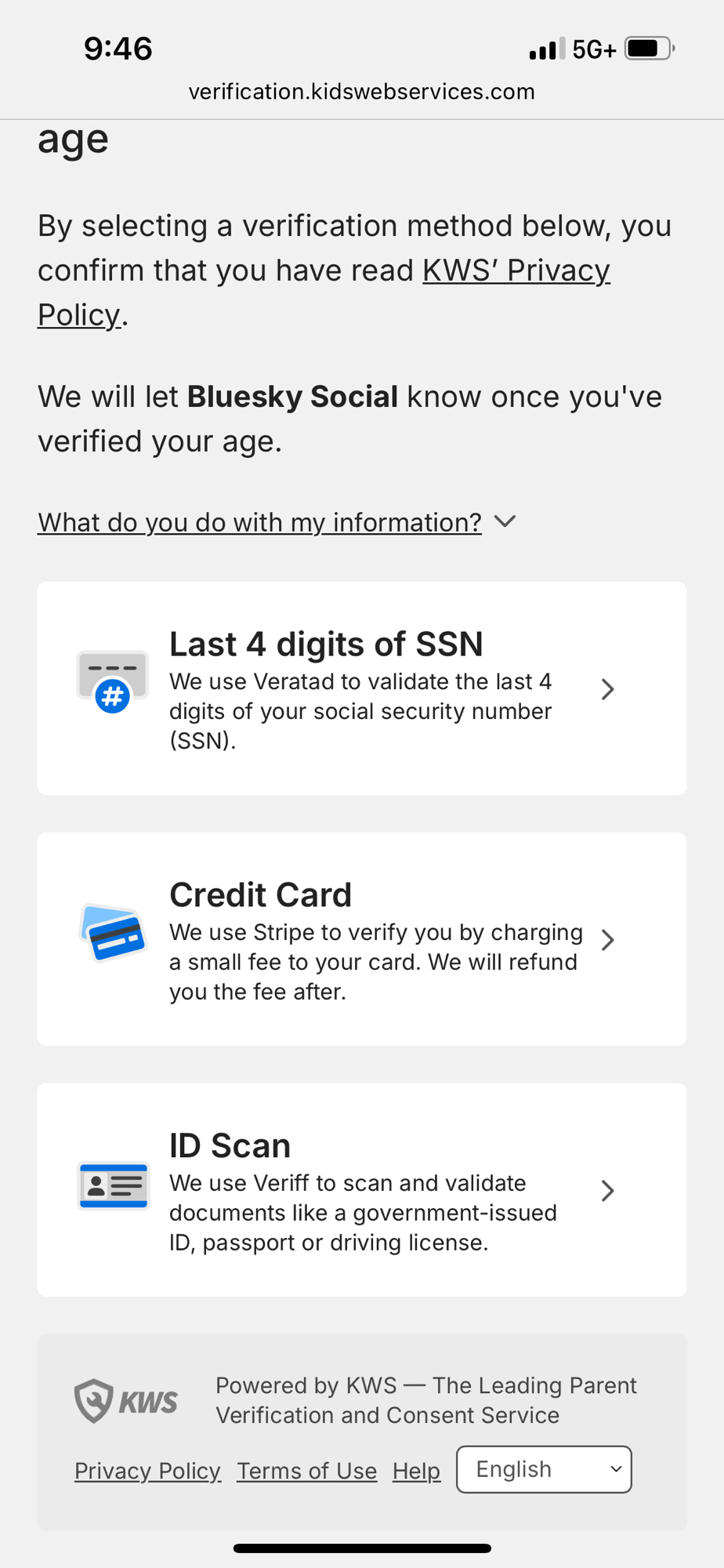The image size is (724, 1568).
Task: Open the Credit Card right chevron
Action: (607, 940)
